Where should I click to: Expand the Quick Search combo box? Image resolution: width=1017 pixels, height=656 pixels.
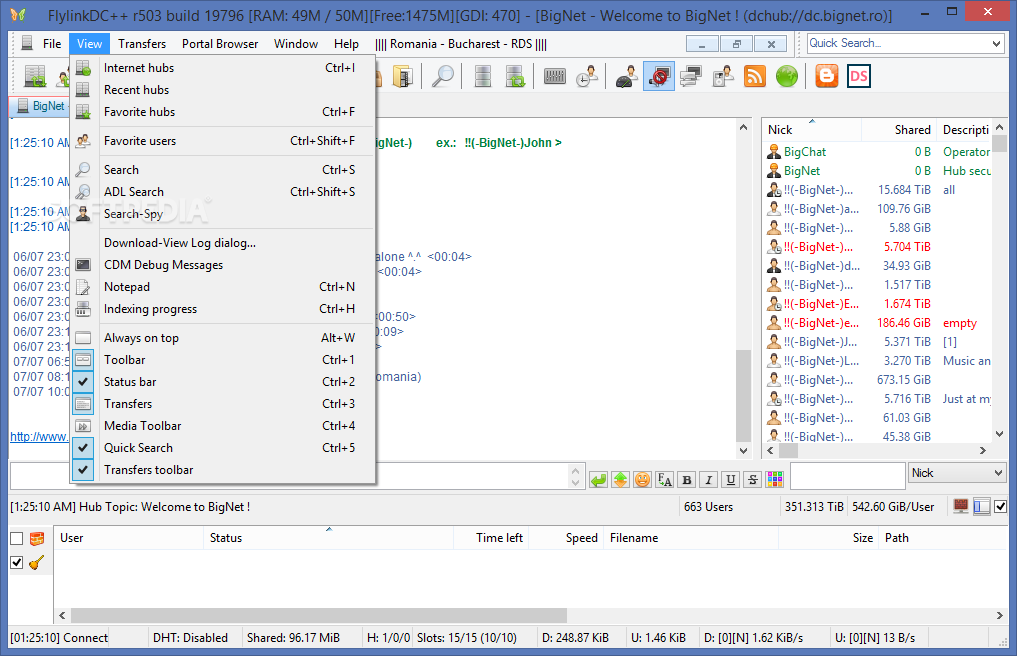996,43
